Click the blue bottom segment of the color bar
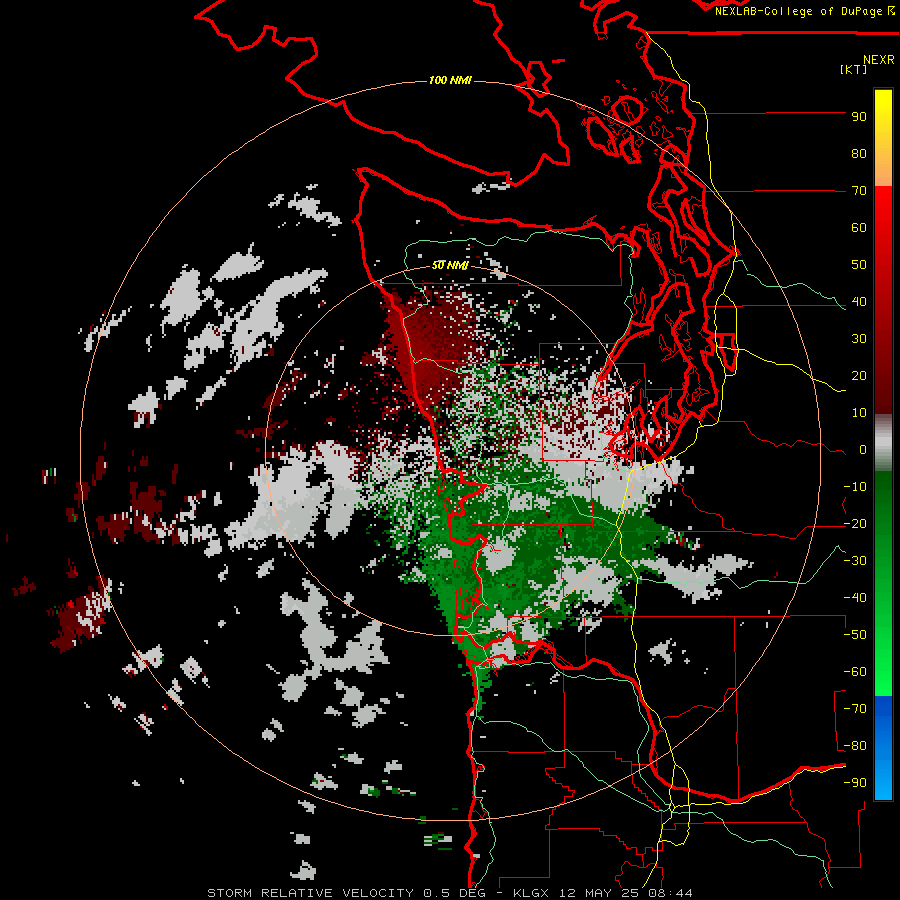Screen dimensions: 900x900 tap(883, 748)
